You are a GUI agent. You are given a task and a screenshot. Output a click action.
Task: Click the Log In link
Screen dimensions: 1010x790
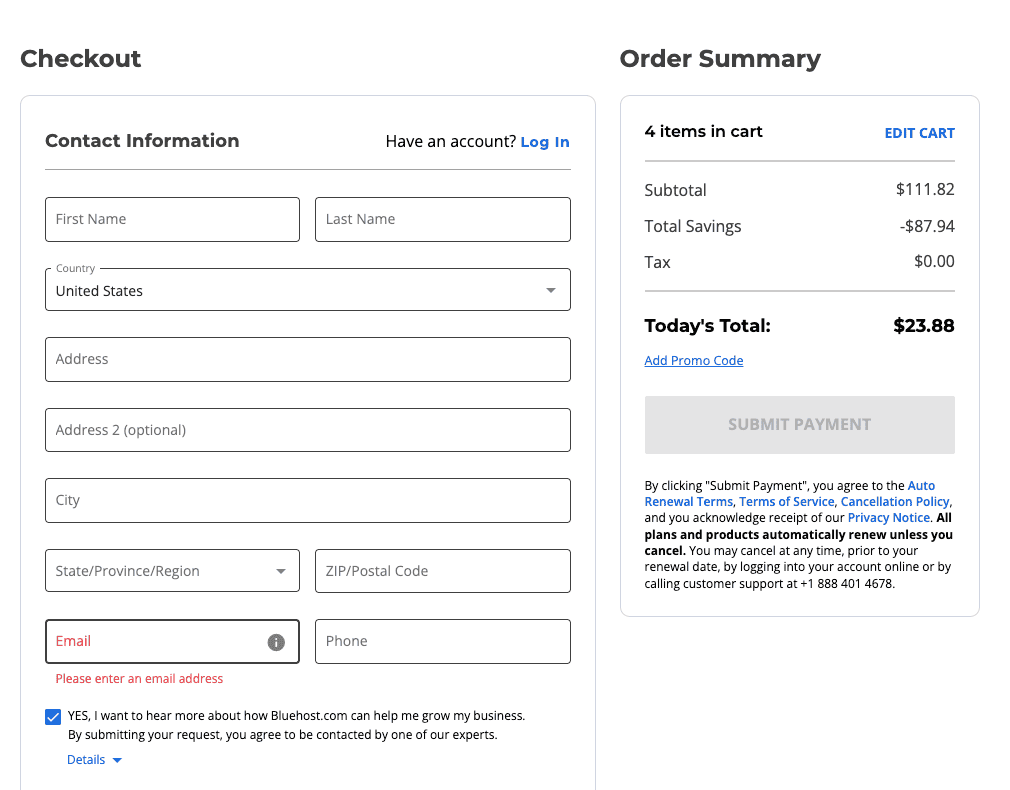click(544, 142)
